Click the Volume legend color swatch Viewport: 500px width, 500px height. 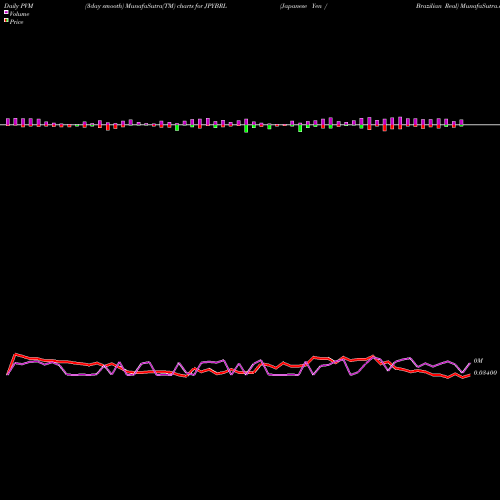click(6, 12)
